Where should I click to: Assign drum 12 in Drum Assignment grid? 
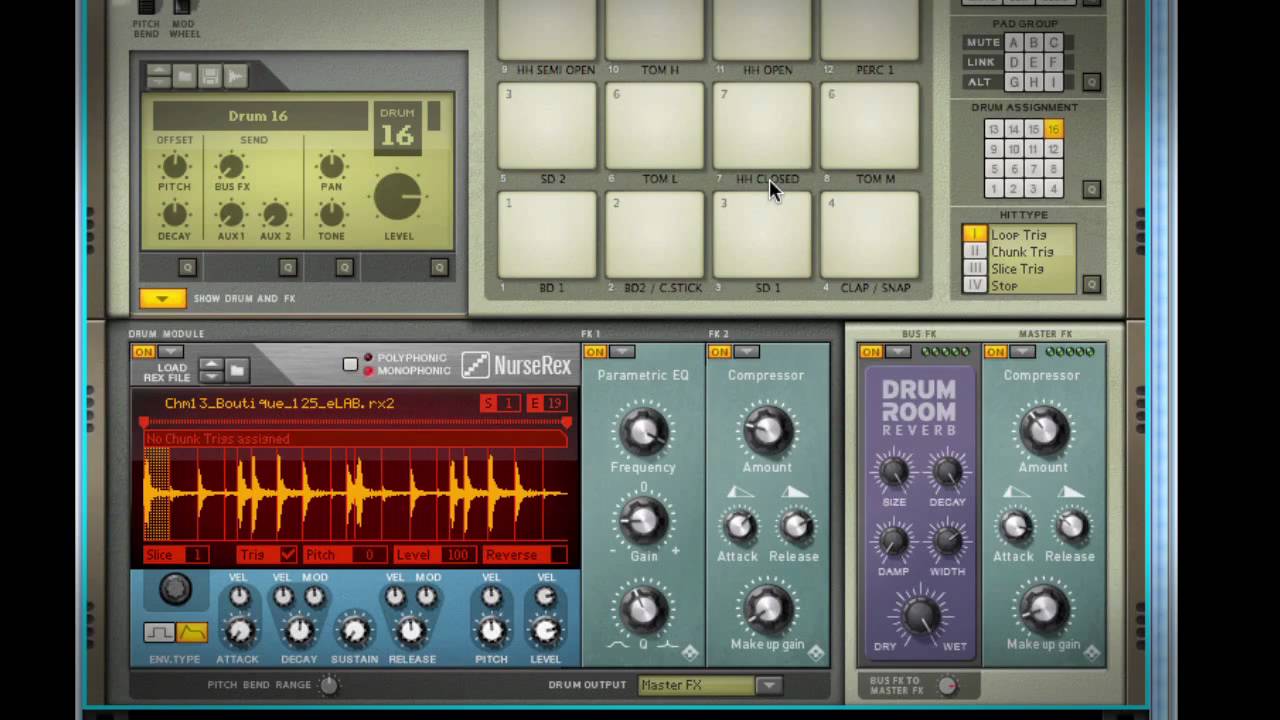tap(1053, 149)
